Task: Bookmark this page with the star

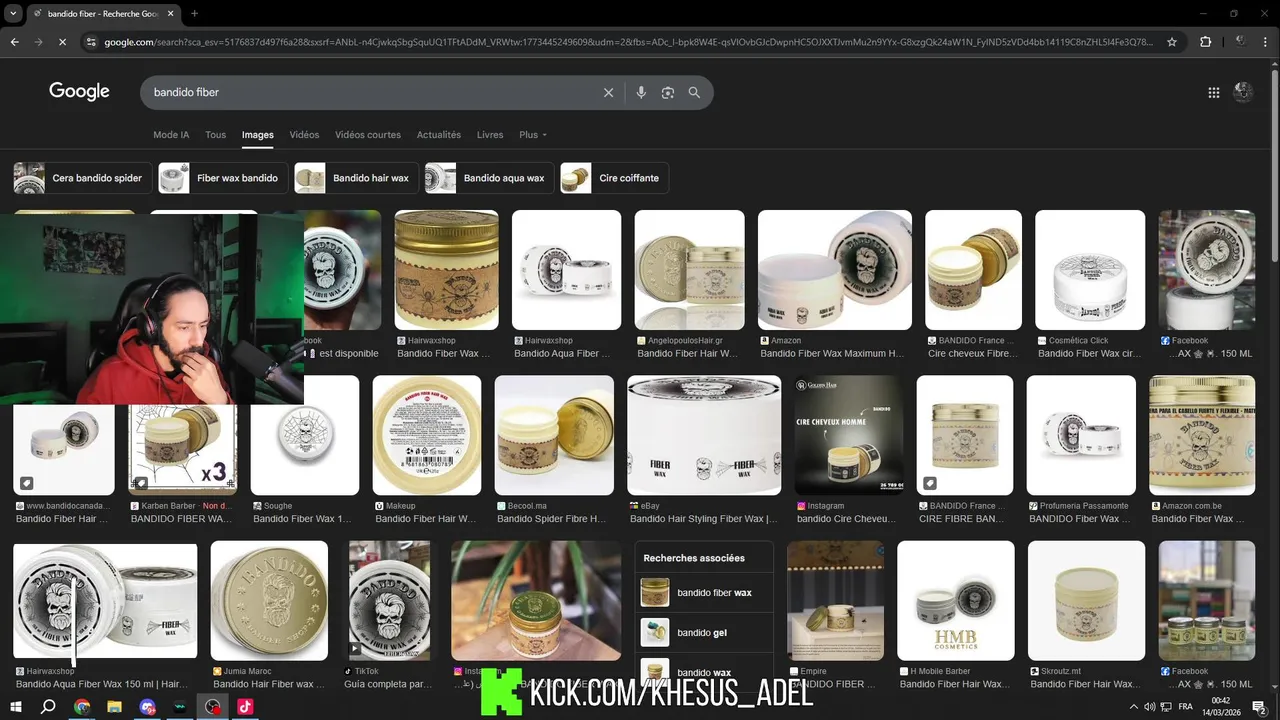Action: pos(1172,42)
